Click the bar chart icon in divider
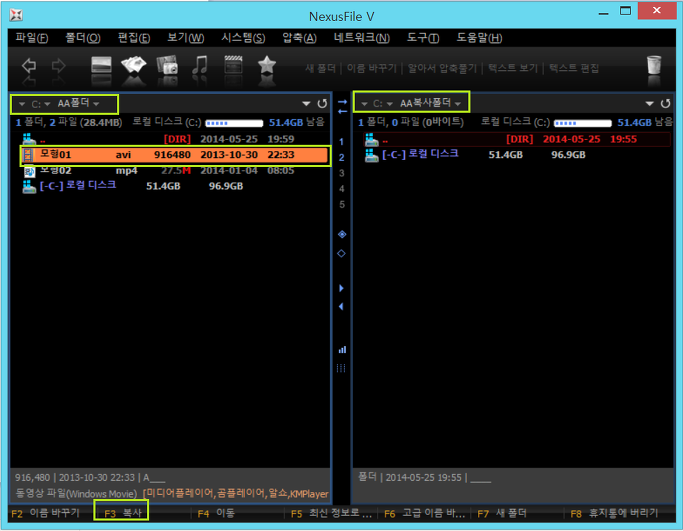Screen dimensions: 683x531 pos(342,349)
